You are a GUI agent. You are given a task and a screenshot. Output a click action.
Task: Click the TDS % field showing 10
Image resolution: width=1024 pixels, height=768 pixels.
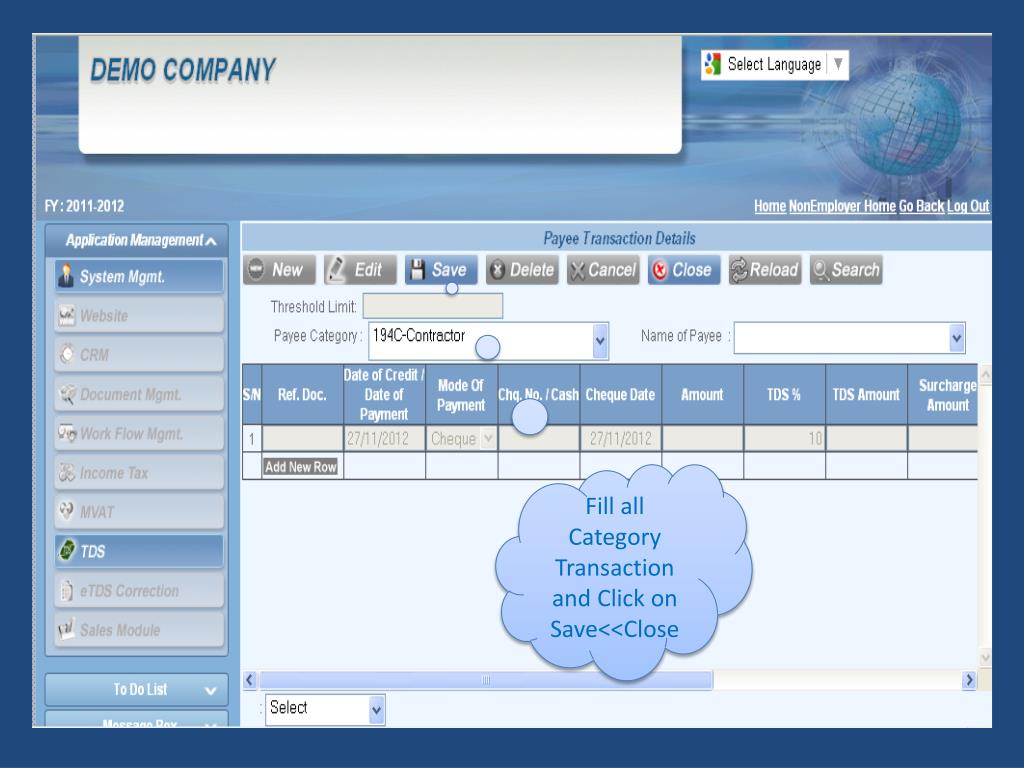click(784, 438)
